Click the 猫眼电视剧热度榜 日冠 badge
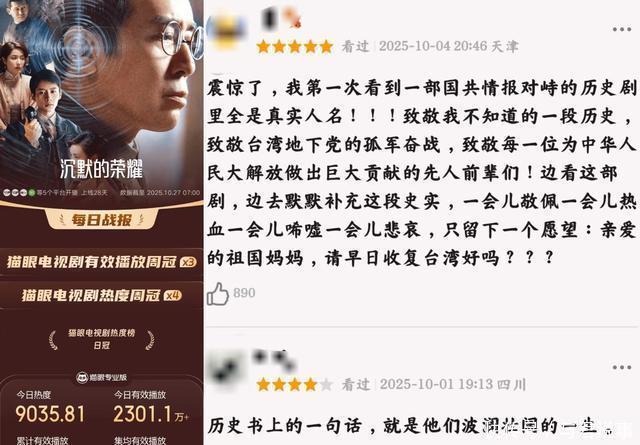 (102, 339)
